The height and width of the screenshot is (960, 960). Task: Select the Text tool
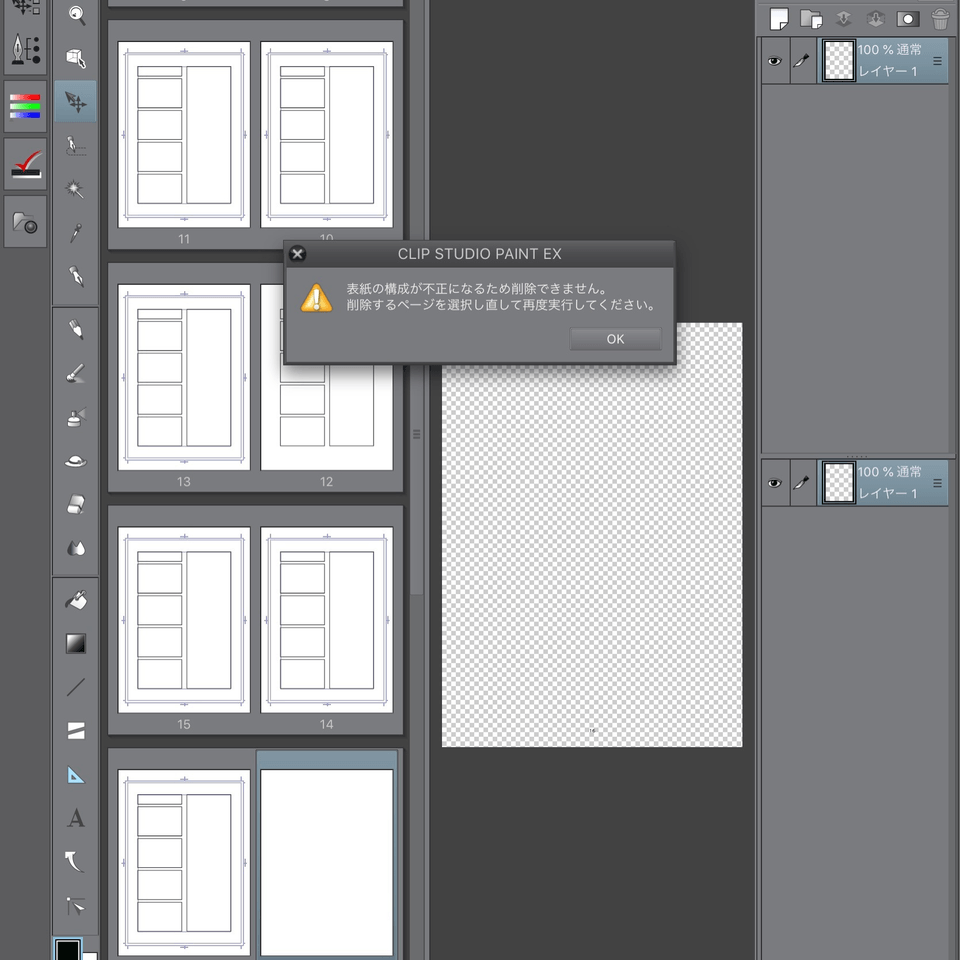[76, 819]
